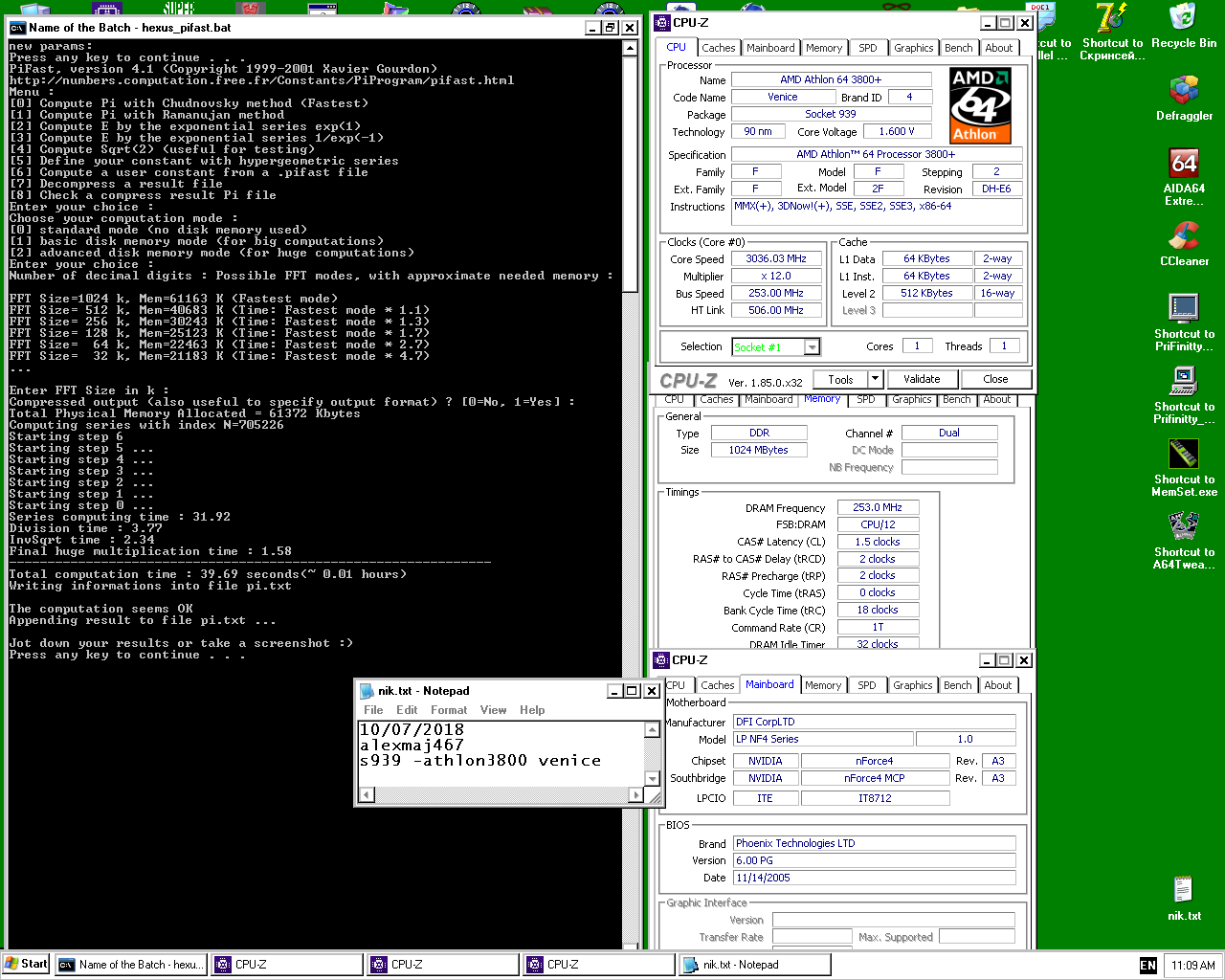
Task: Click the 'AMD Athlon 64 3800+' name field
Action: coord(831,79)
